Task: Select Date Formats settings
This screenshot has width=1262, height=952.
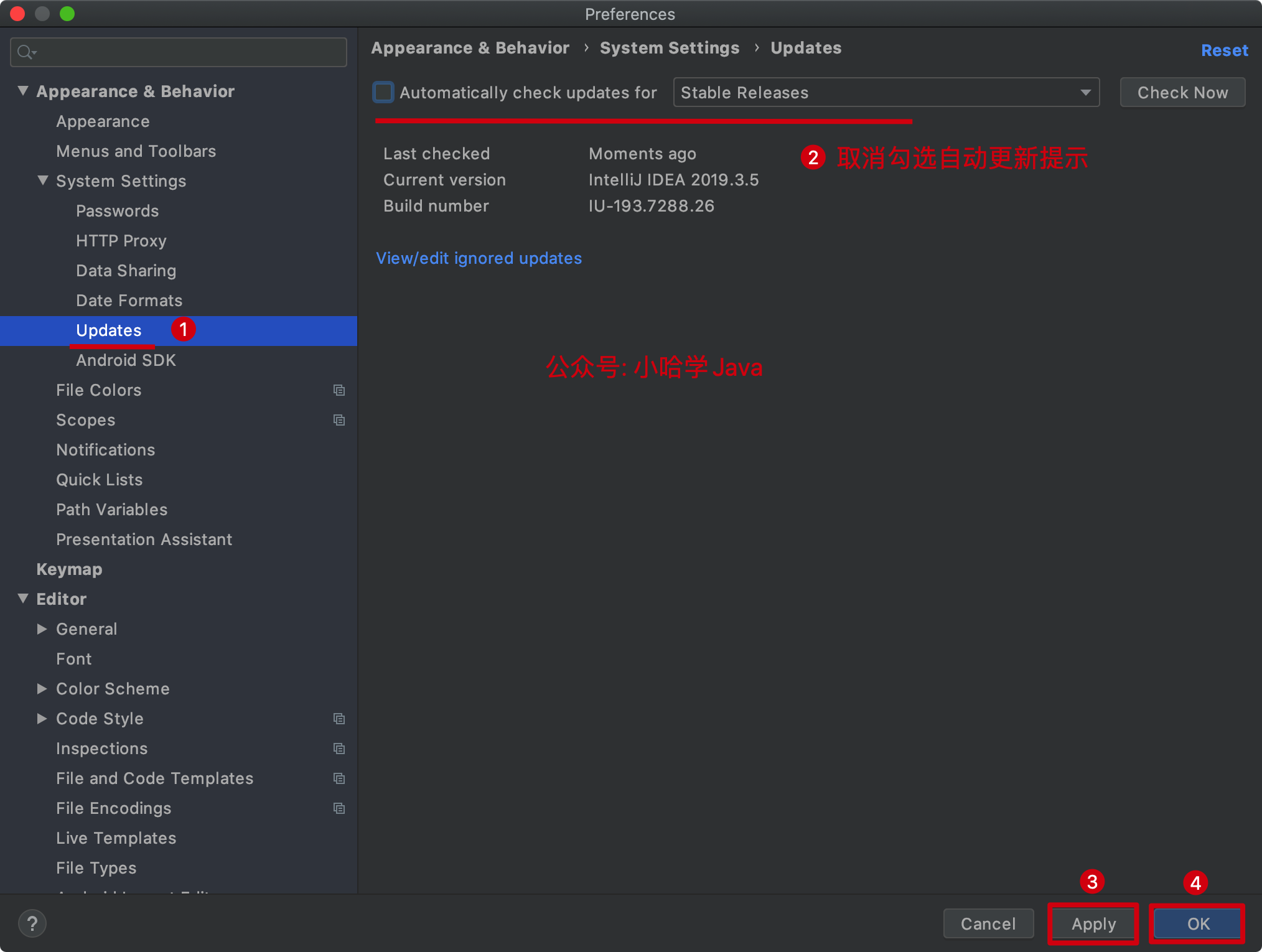Action: pos(129,301)
